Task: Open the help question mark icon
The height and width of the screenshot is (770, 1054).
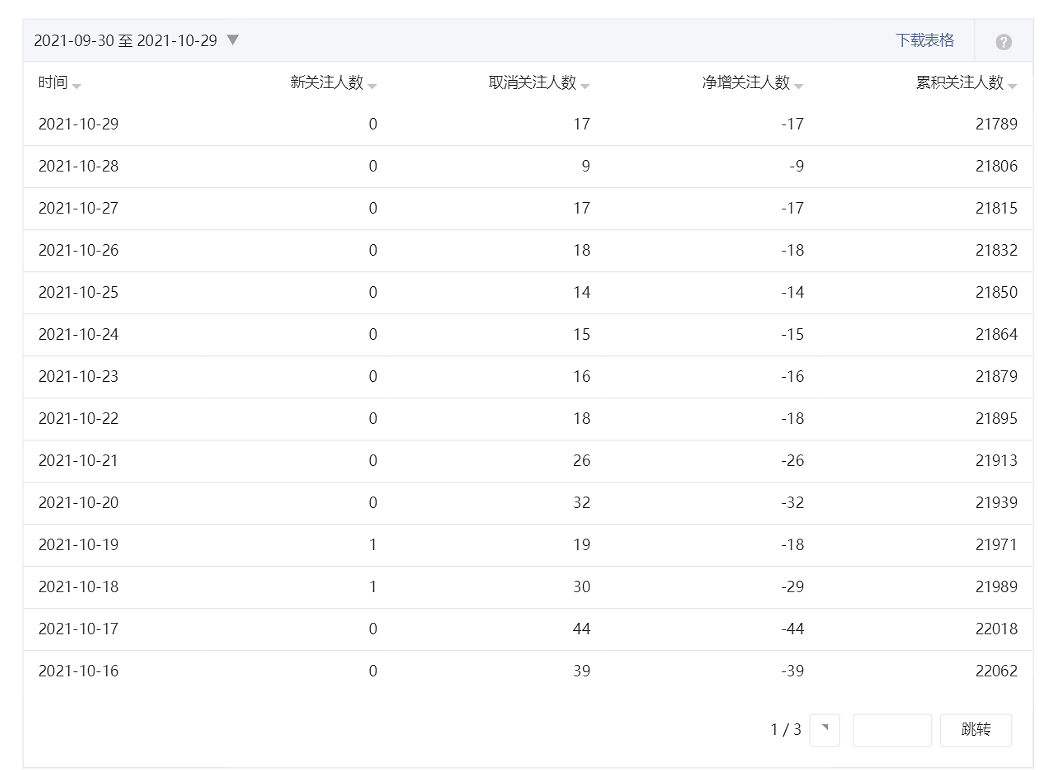Action: (x=1003, y=42)
